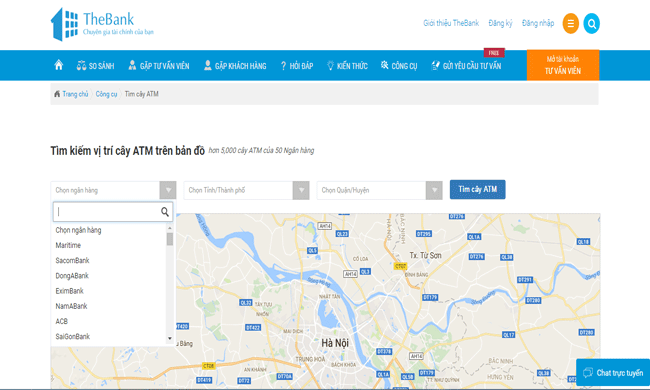Image resolution: width=650 pixels, height=390 pixels.
Task: Expand the Chọn Tỉnh/Thành phố dropdown
Action: (301, 190)
